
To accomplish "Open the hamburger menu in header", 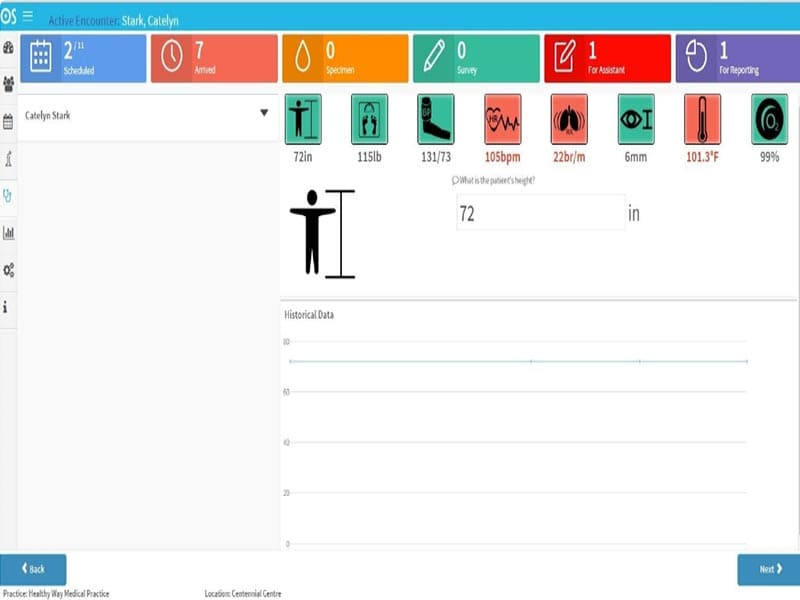I will click(x=28, y=16).
